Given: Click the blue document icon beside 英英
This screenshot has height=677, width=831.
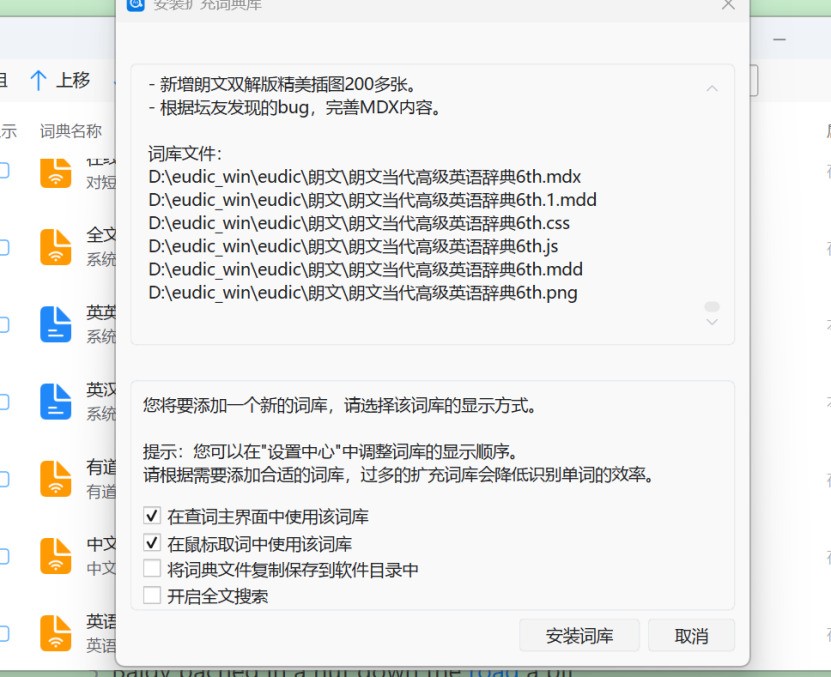Looking at the screenshot, I should (x=56, y=324).
